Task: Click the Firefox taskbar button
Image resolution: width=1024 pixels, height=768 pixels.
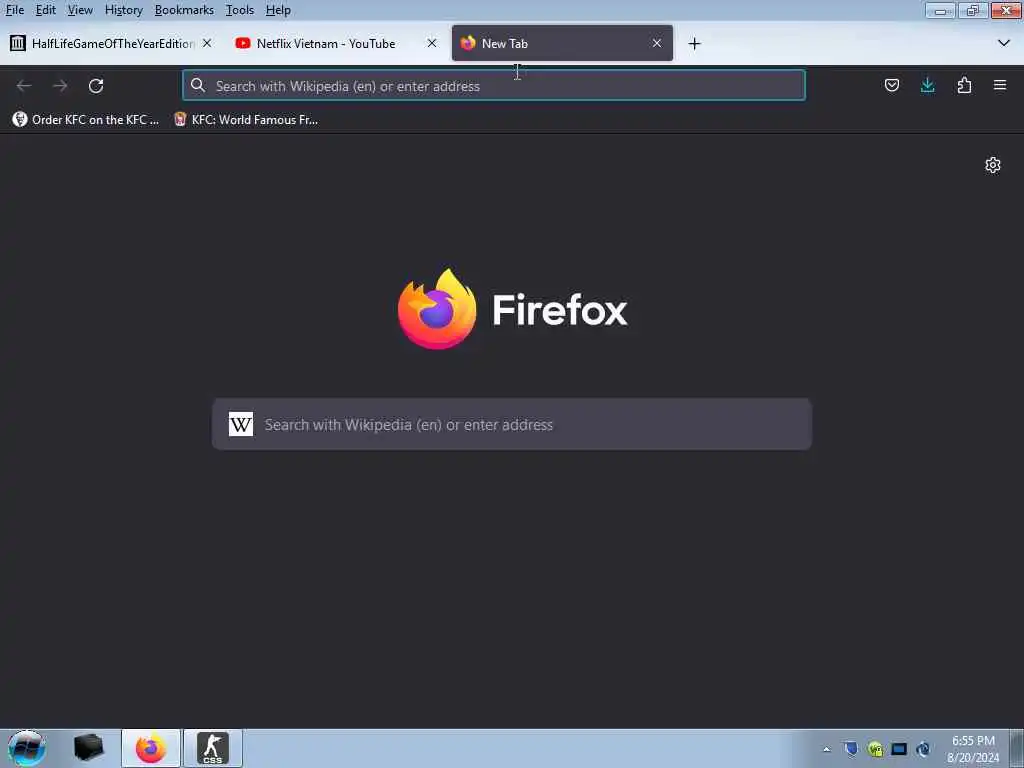Action: point(151,748)
